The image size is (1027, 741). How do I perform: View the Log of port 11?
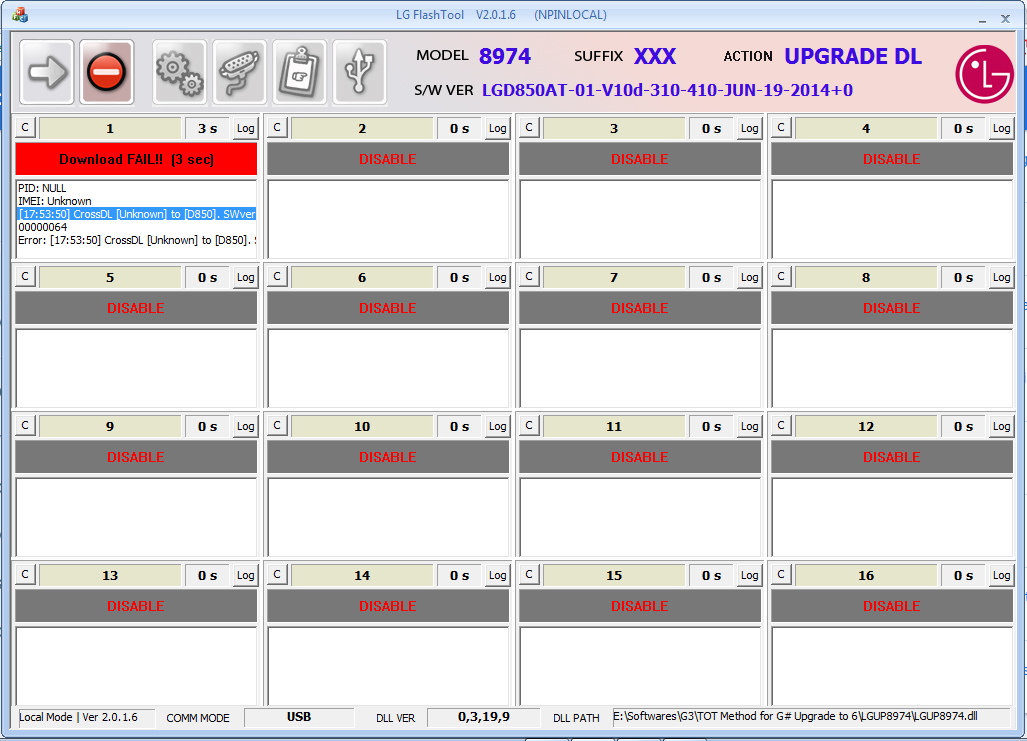(750, 427)
